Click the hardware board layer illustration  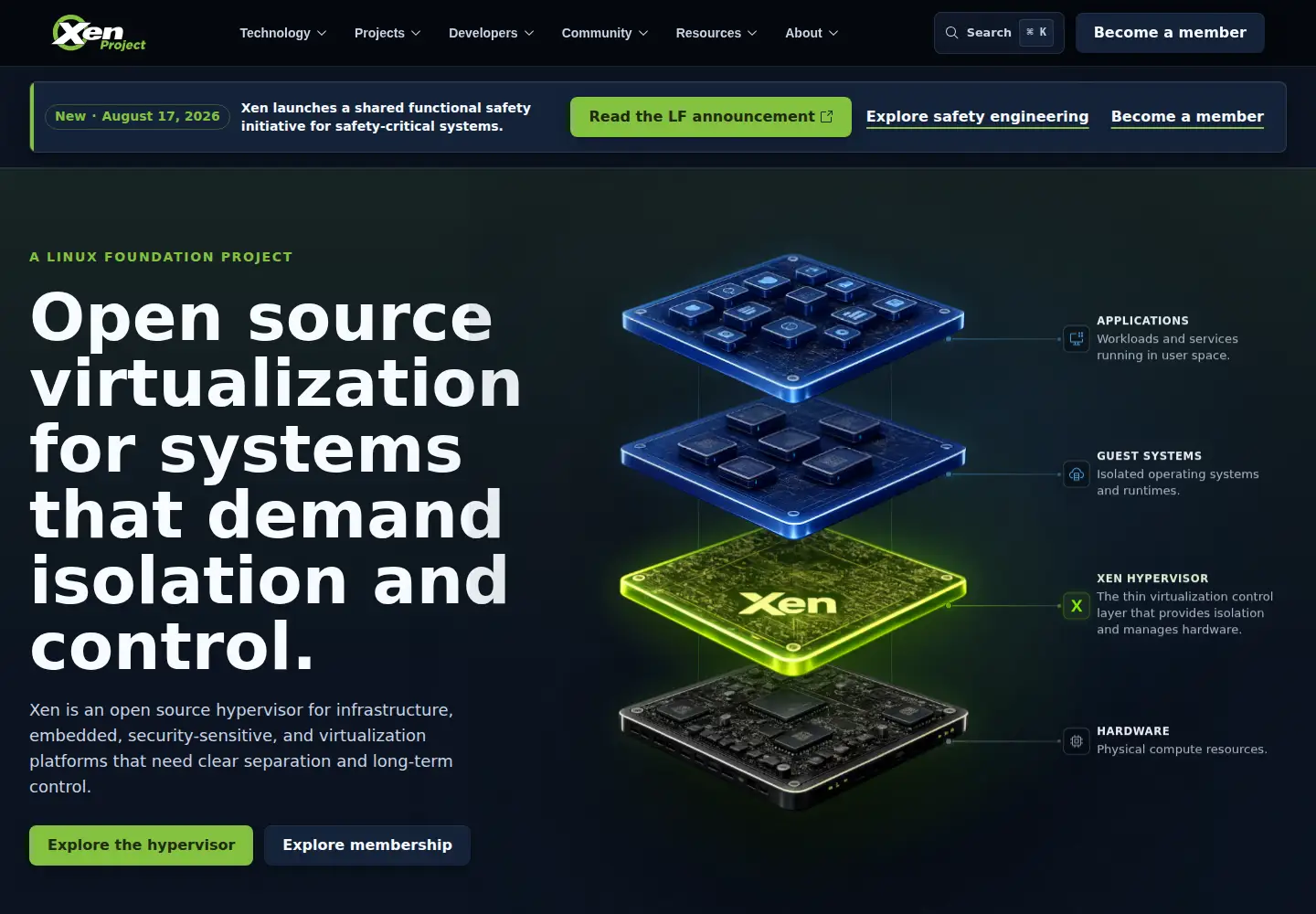(793, 736)
